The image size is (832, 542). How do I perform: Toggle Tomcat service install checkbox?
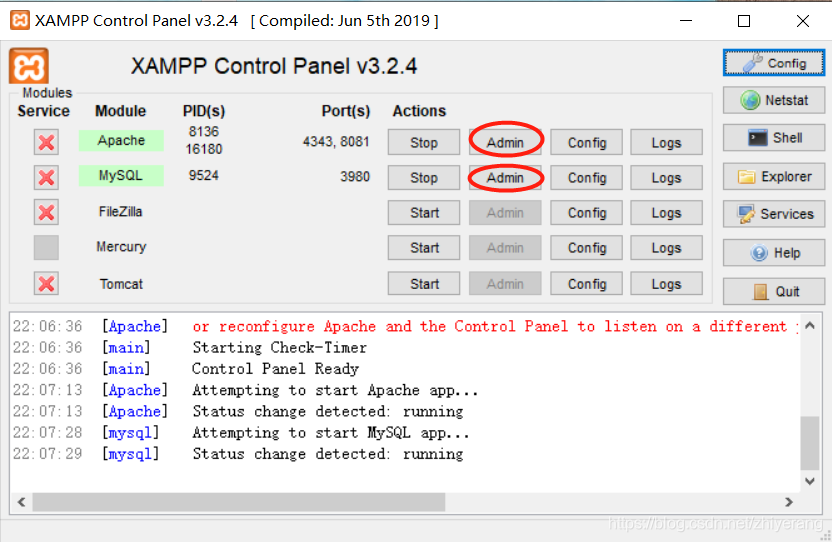(x=46, y=283)
